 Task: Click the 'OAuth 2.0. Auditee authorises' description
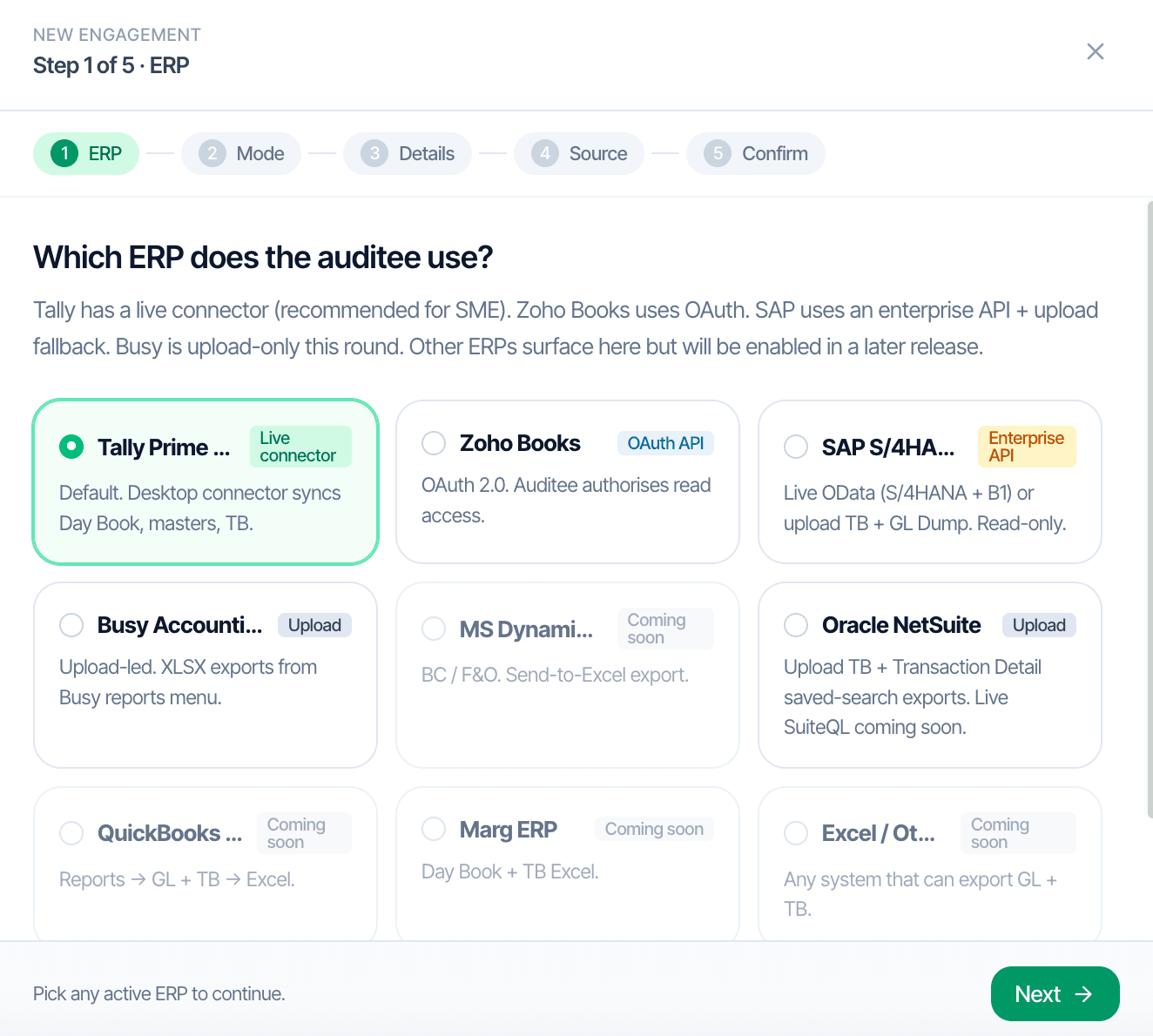pyautogui.click(x=566, y=500)
